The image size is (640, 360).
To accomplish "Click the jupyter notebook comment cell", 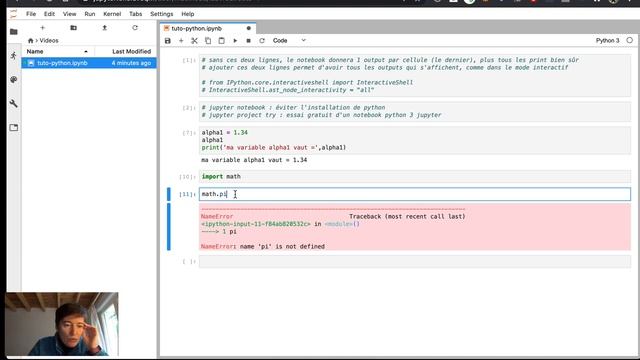I will click(415, 111).
